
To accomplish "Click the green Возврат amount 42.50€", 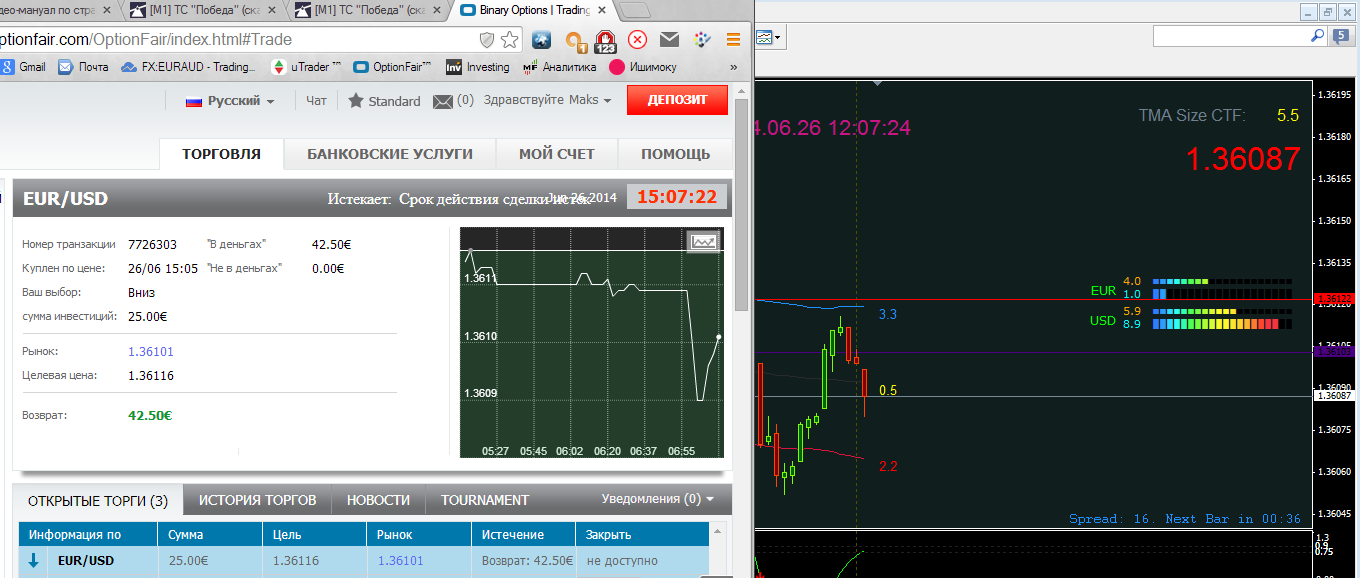I will click(x=150, y=414).
